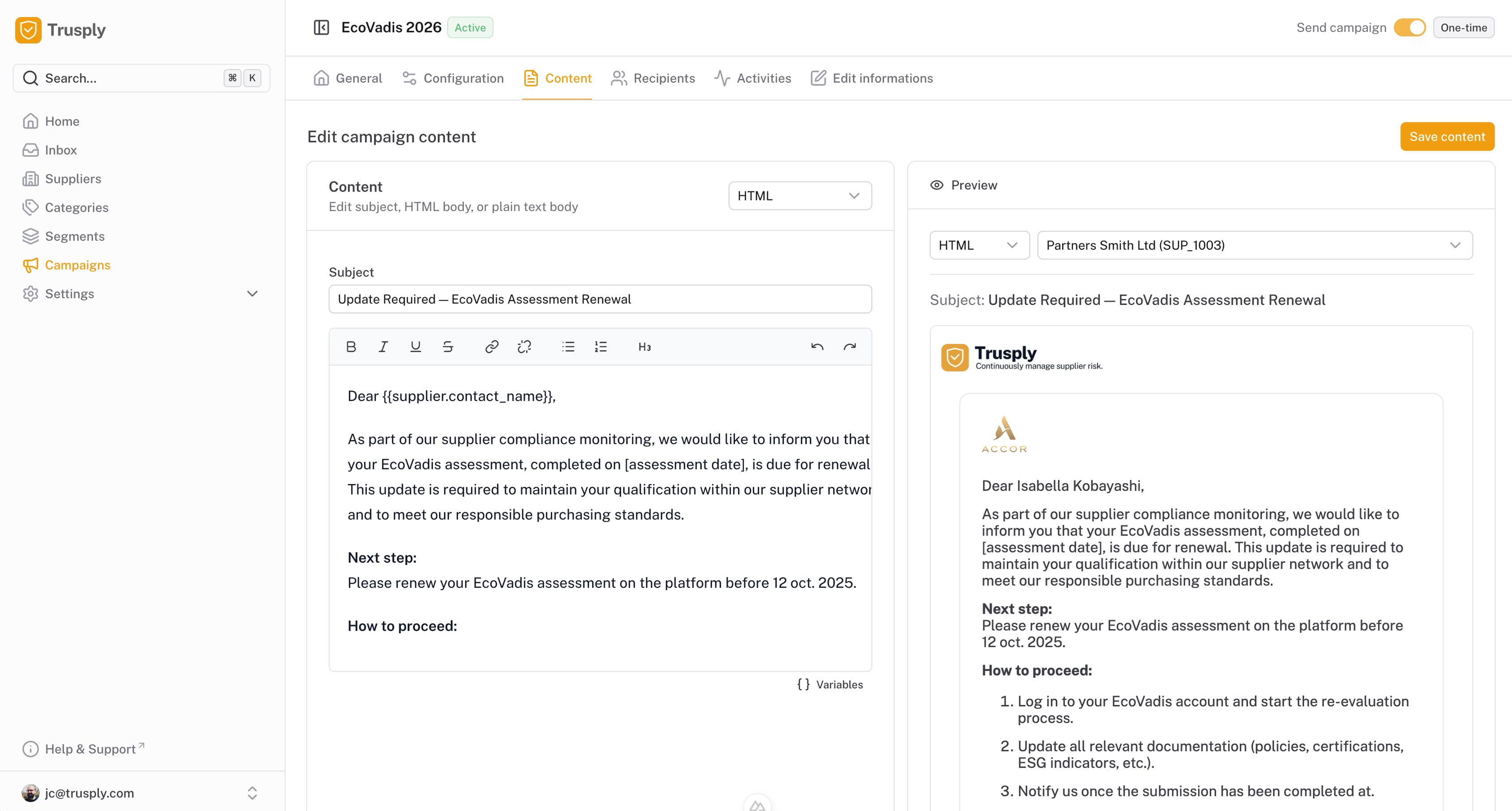The height and width of the screenshot is (811, 1512).
Task: Open the Configuration tab
Action: coord(452,78)
